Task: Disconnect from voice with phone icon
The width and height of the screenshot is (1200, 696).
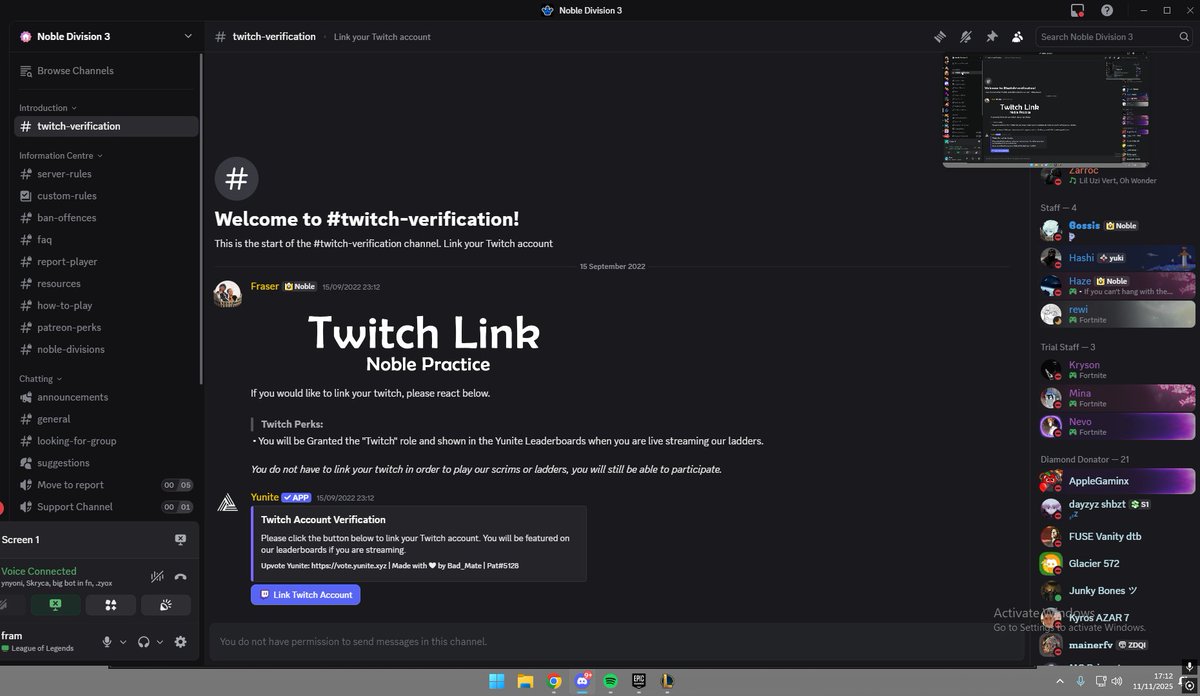Action: click(180, 576)
